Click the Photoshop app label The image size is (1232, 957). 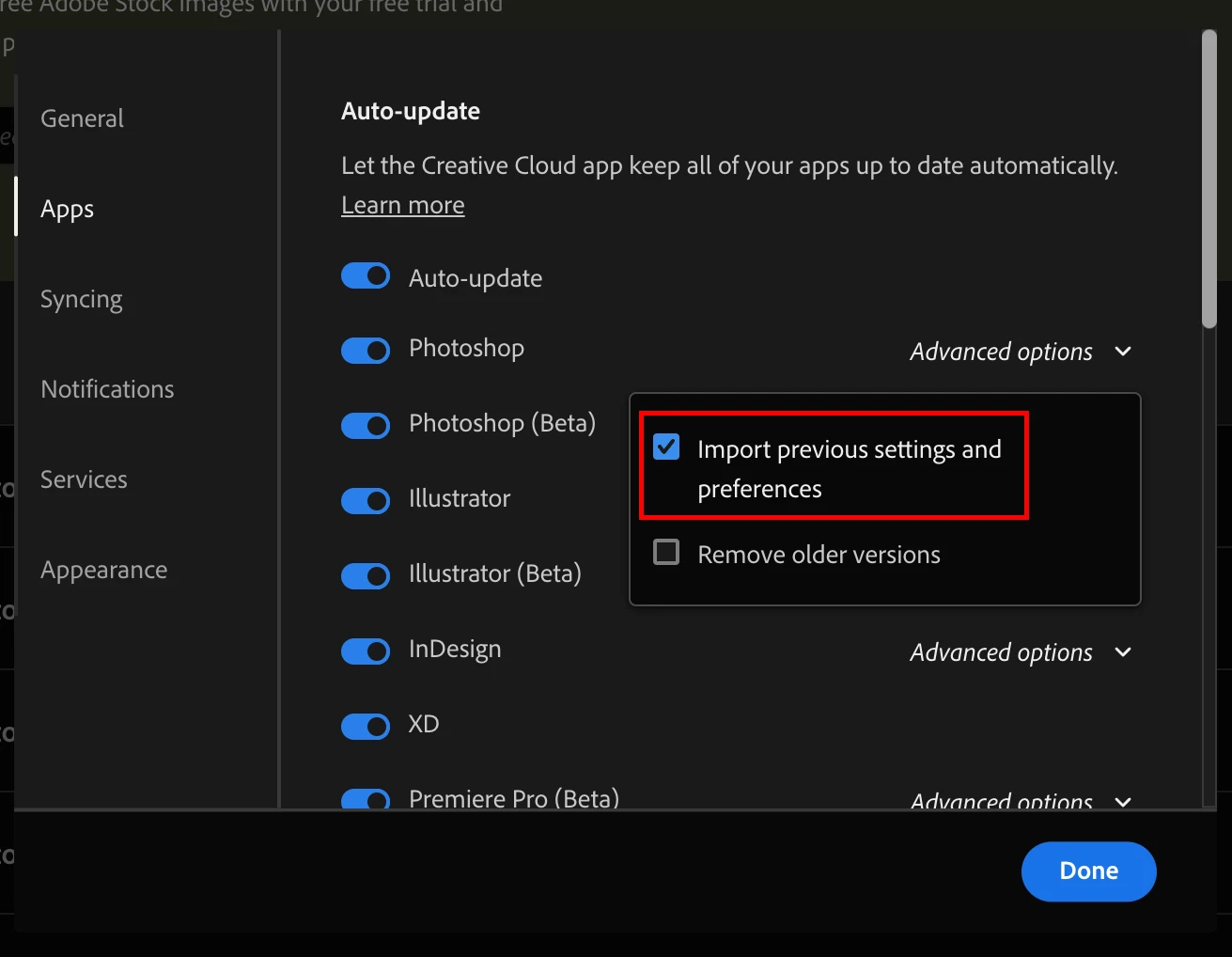click(466, 349)
